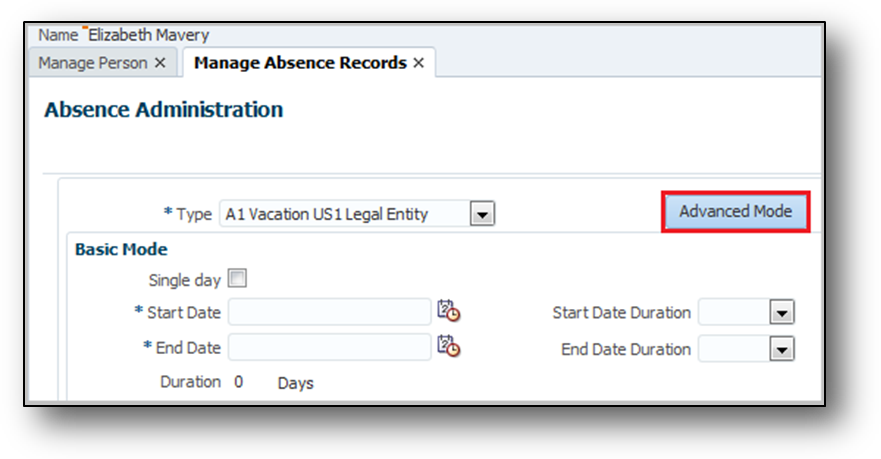The height and width of the screenshot is (459, 881).
Task: Click the Single day label text
Action: pyautogui.click(x=184, y=280)
